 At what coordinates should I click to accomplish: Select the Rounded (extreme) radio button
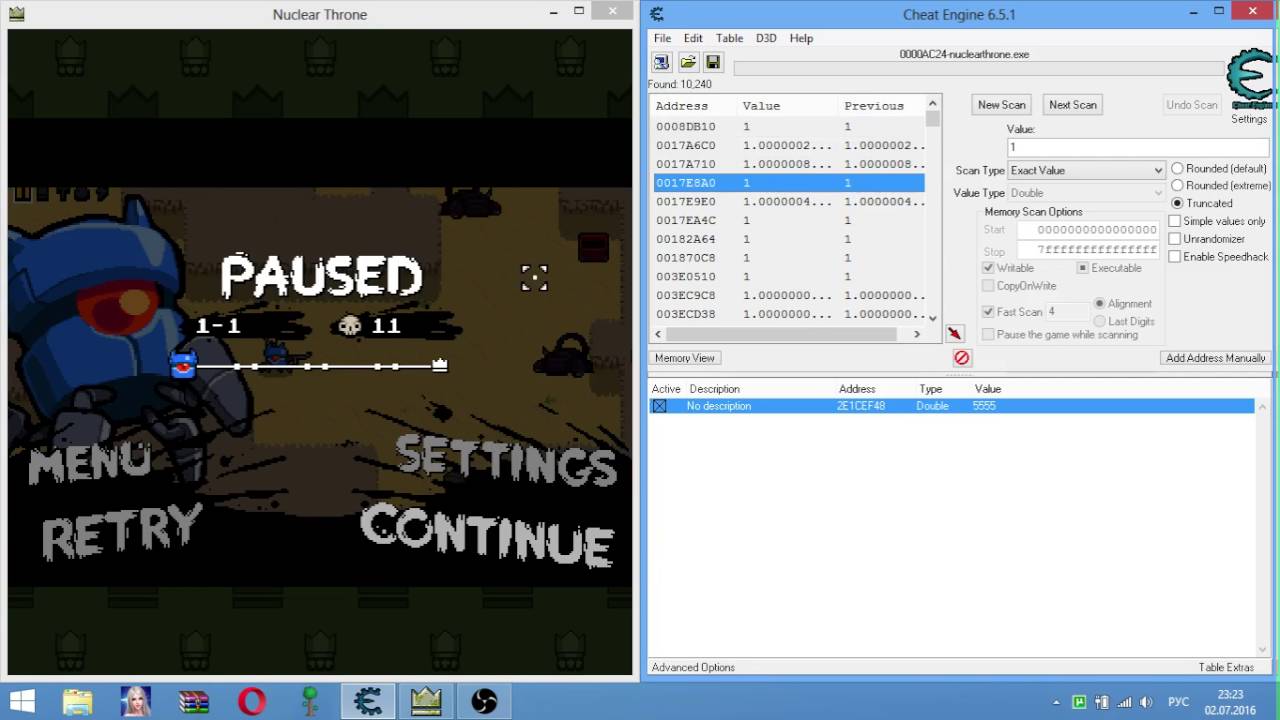coord(1177,185)
